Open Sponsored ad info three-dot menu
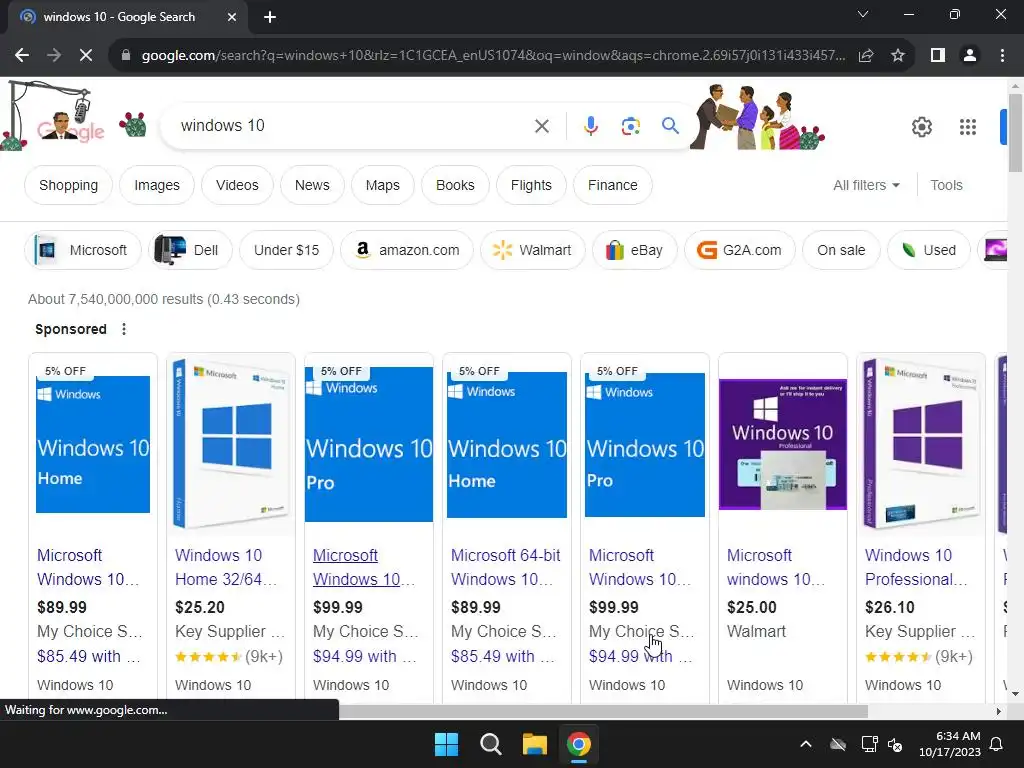1024x768 pixels. coord(124,329)
